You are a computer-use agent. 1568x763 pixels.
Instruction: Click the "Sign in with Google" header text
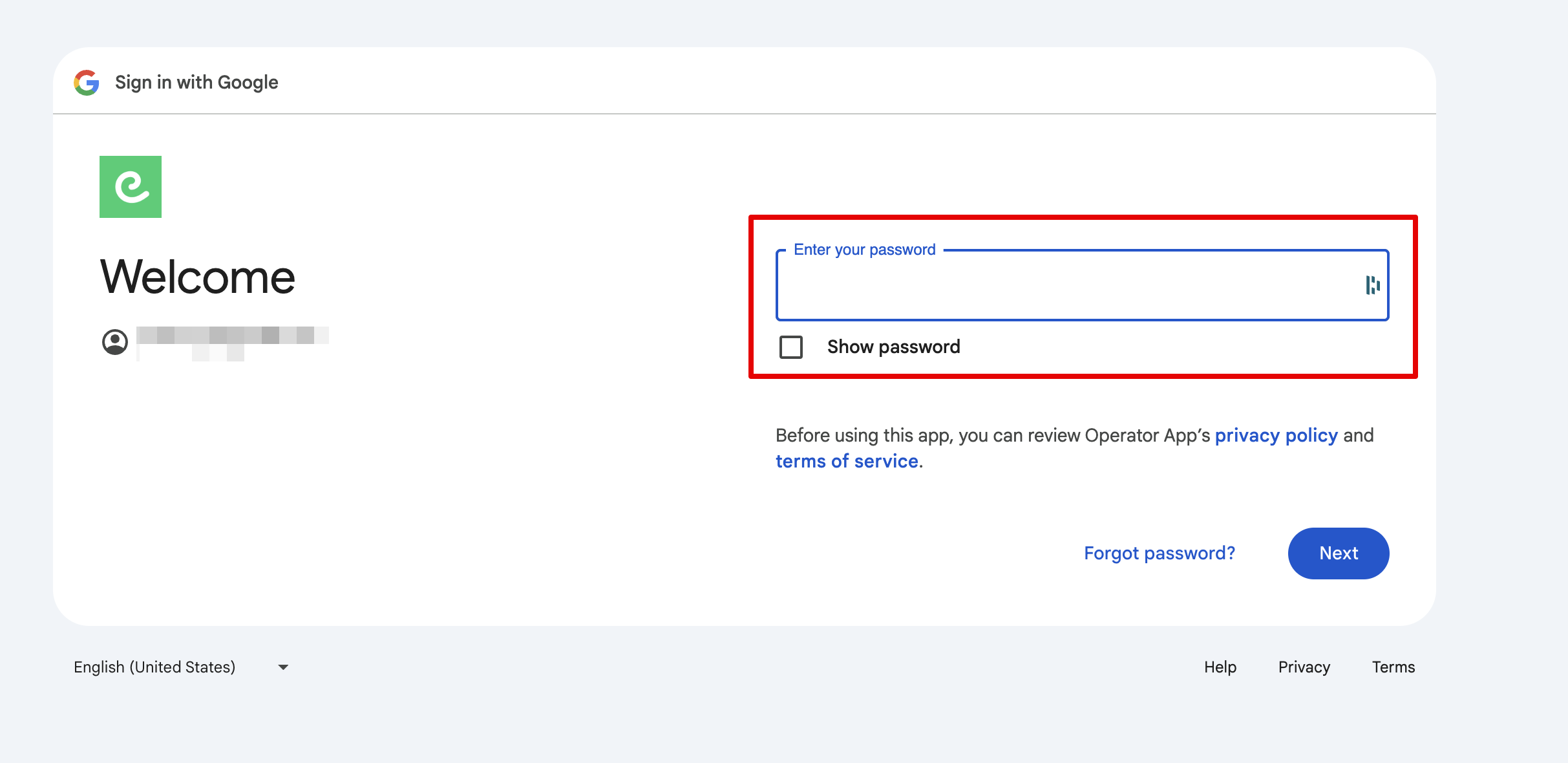tap(196, 83)
